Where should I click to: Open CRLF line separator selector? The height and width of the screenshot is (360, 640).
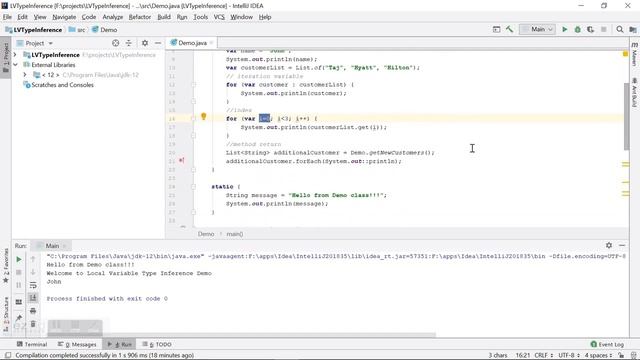pyautogui.click(x=543, y=355)
